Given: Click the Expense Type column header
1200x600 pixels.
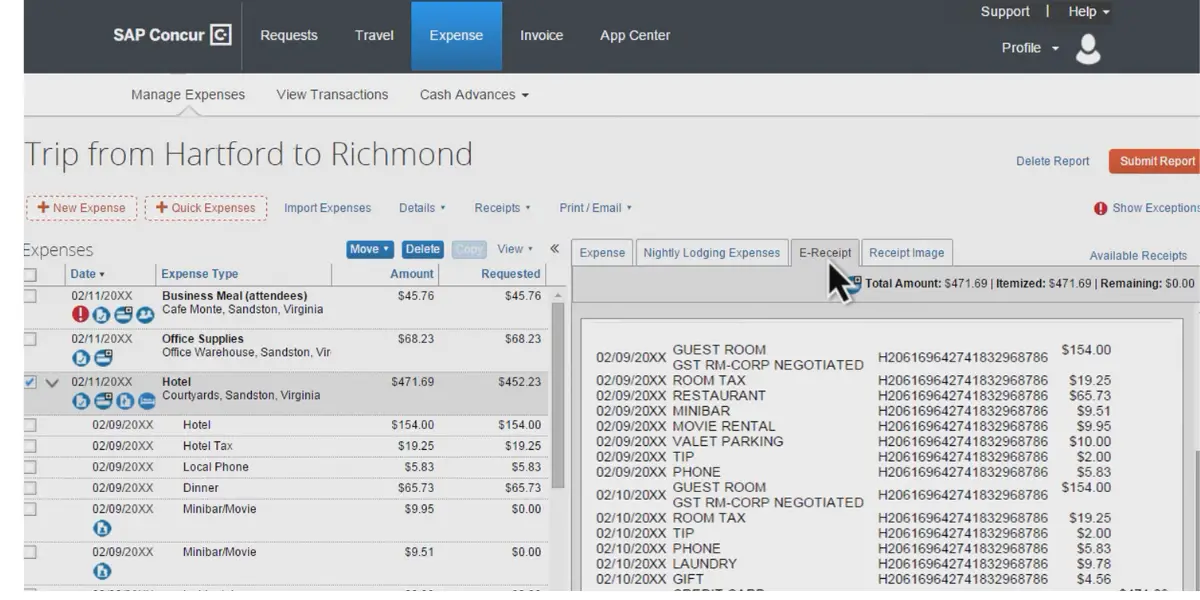Looking at the screenshot, I should point(200,274).
